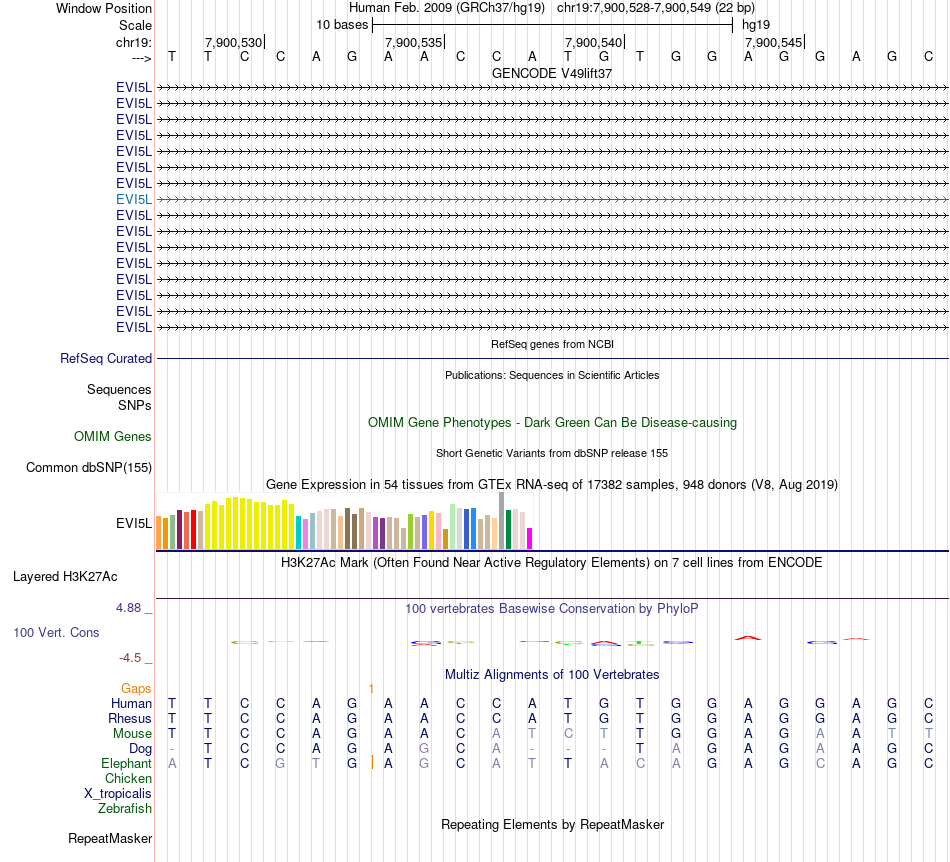
Task: Click the 10 bases scale label
Action: click(x=342, y=25)
